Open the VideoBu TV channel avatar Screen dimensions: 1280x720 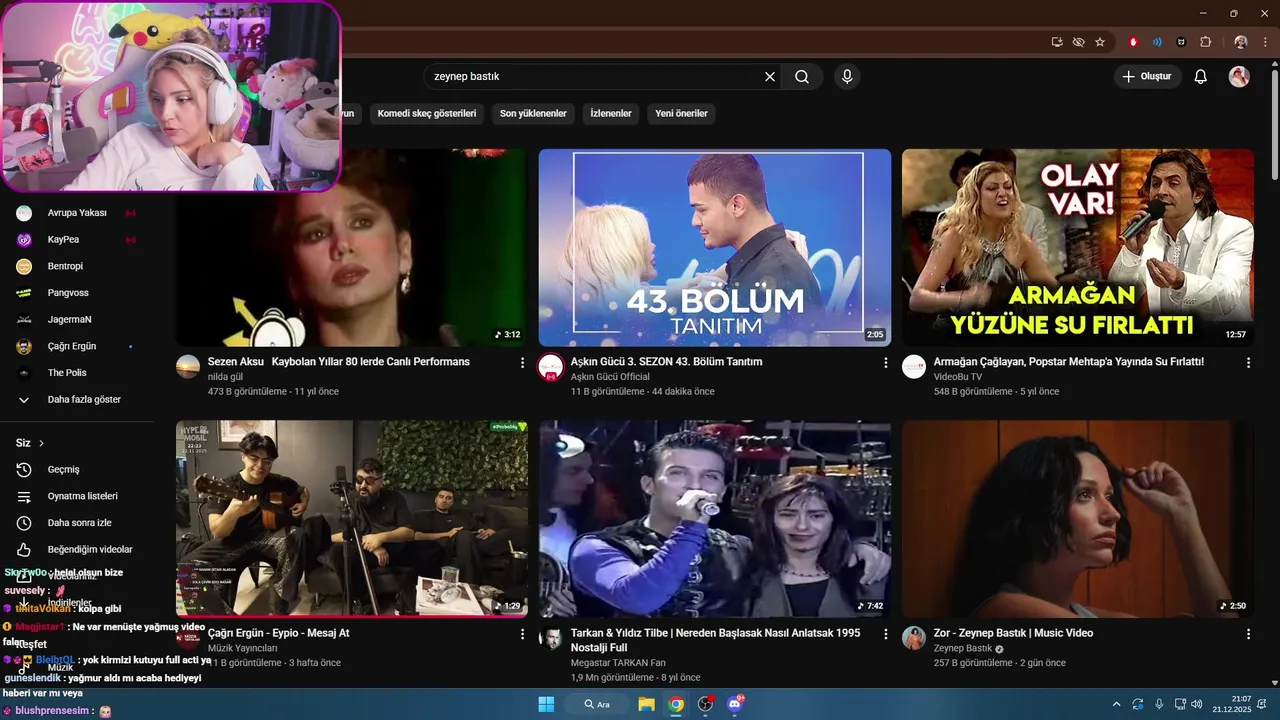coord(914,366)
